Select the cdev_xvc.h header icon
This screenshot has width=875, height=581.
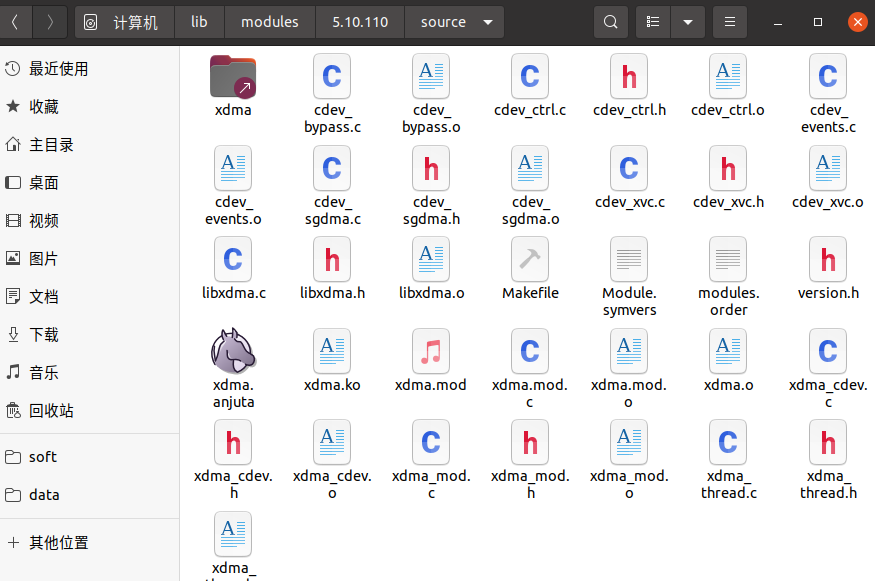[728, 168]
